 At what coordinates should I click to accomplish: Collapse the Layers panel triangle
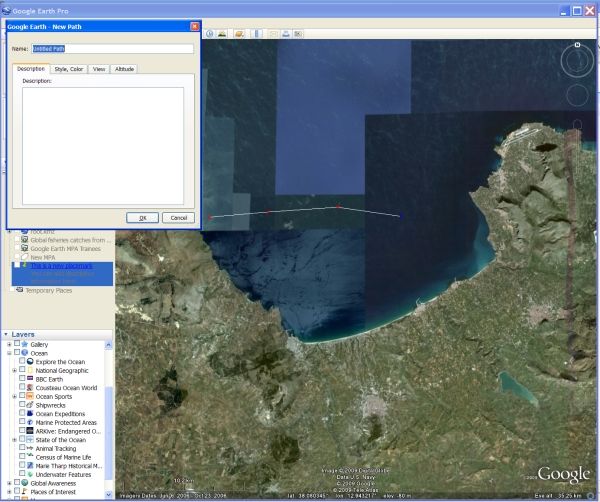[x=6, y=334]
